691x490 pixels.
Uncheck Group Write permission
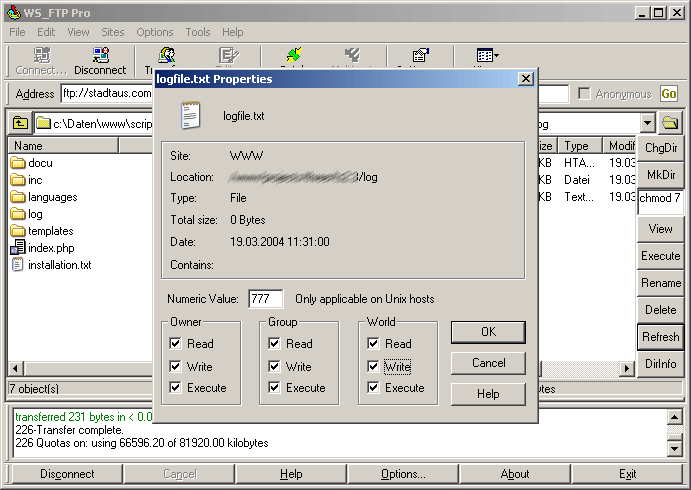[274, 366]
